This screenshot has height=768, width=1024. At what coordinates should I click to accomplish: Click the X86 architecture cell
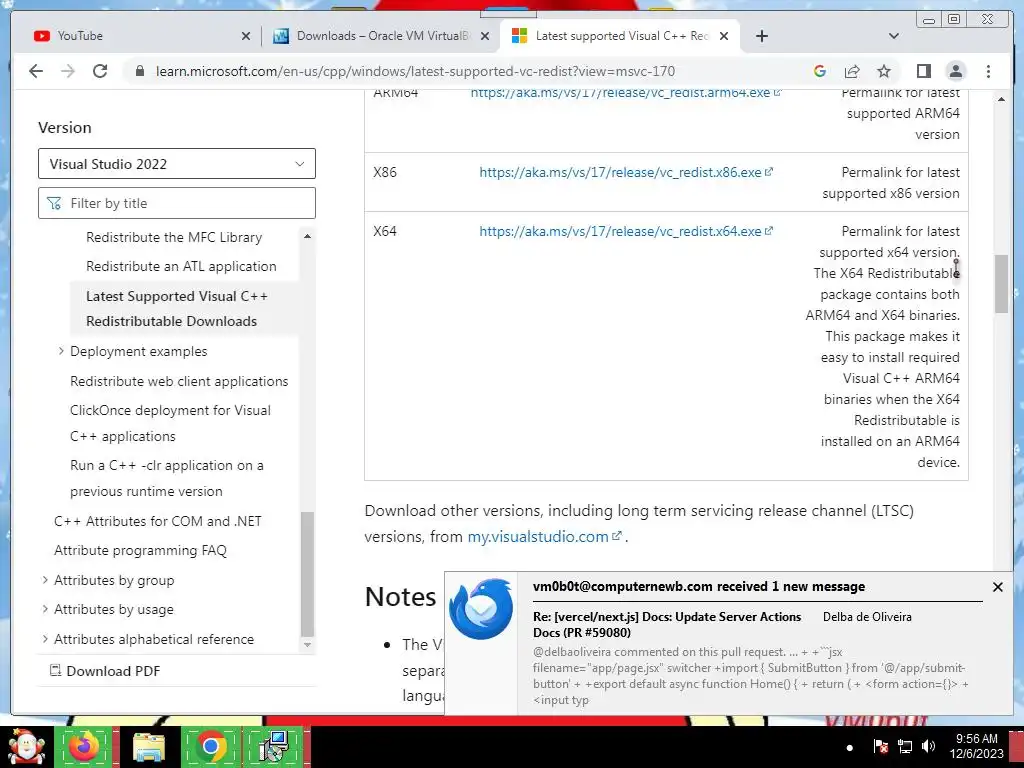pyautogui.click(x=385, y=172)
